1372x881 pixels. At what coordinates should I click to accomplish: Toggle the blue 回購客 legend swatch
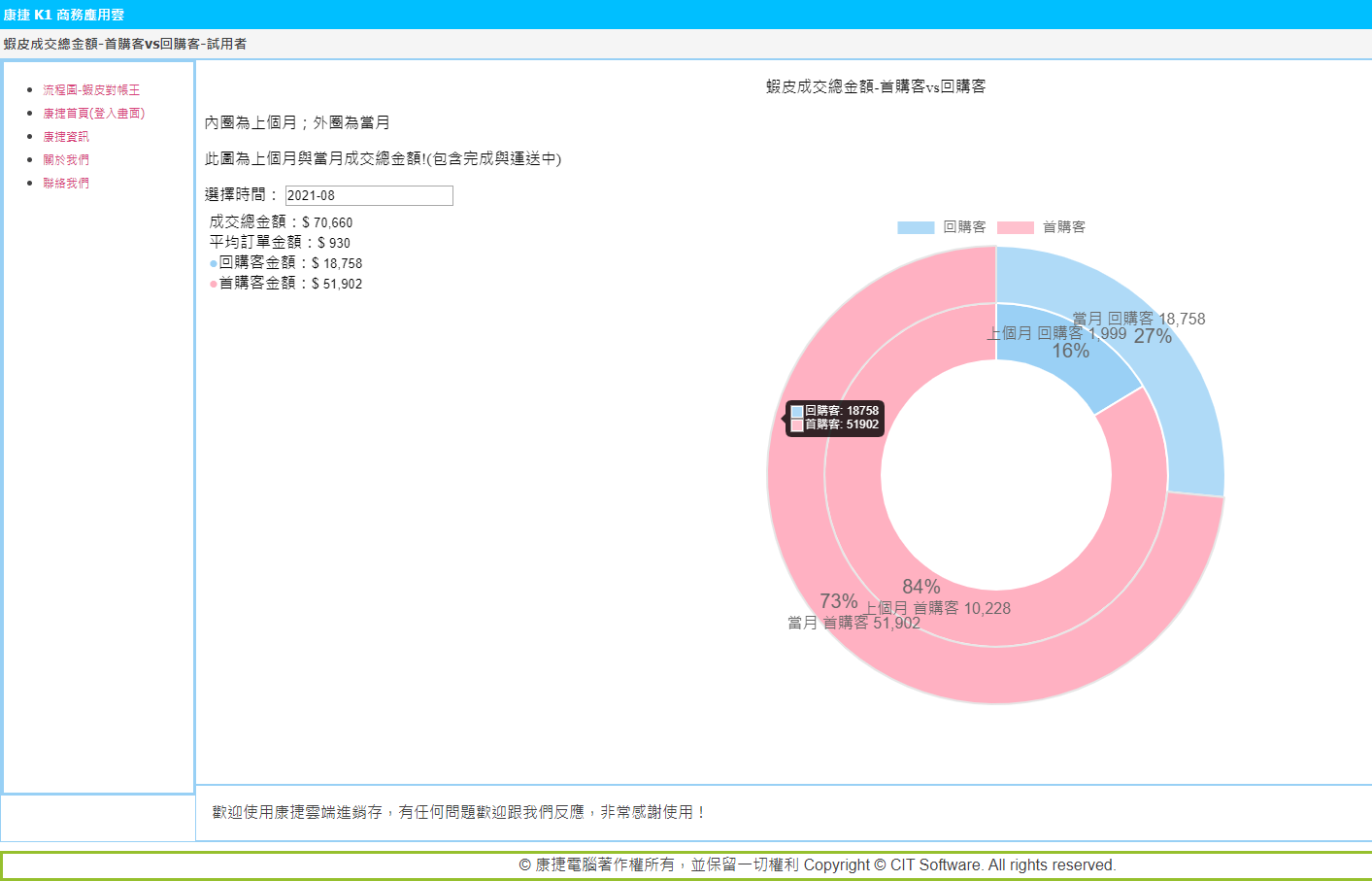coord(916,227)
